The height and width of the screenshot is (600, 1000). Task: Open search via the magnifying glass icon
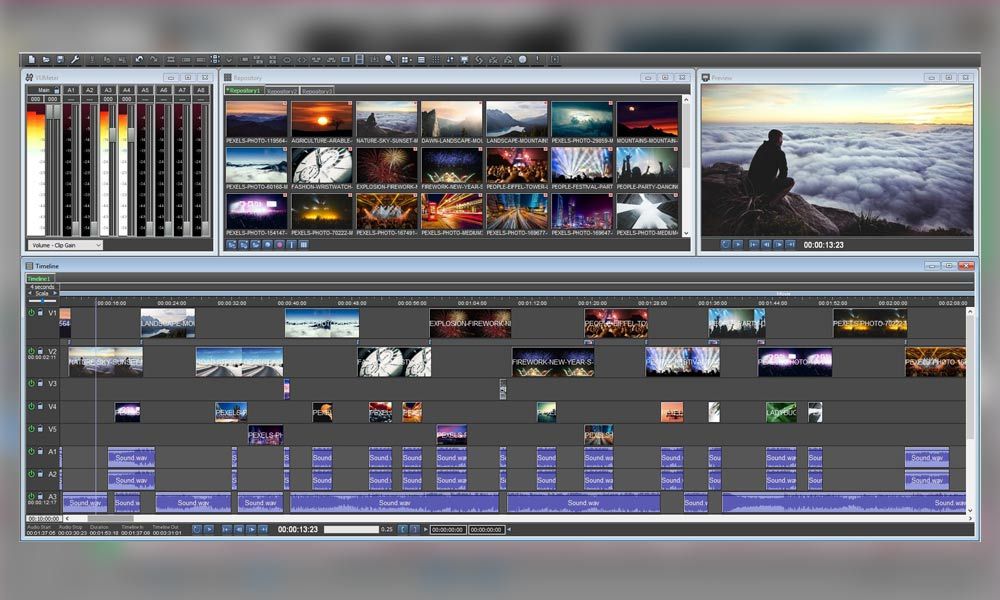click(x=389, y=59)
